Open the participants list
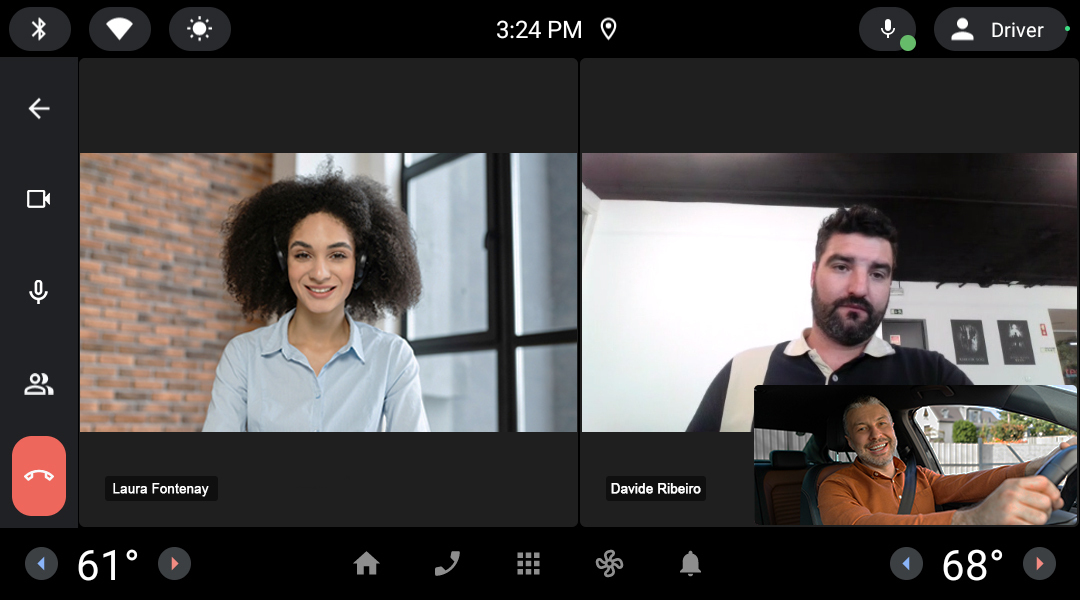The width and height of the screenshot is (1080, 600). tap(39, 384)
